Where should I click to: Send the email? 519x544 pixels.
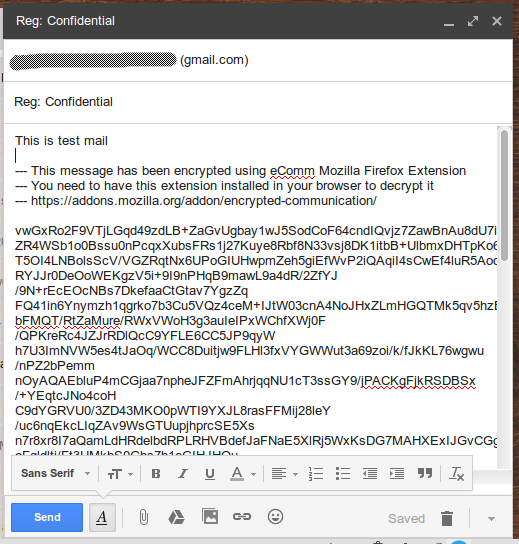tap(47, 517)
